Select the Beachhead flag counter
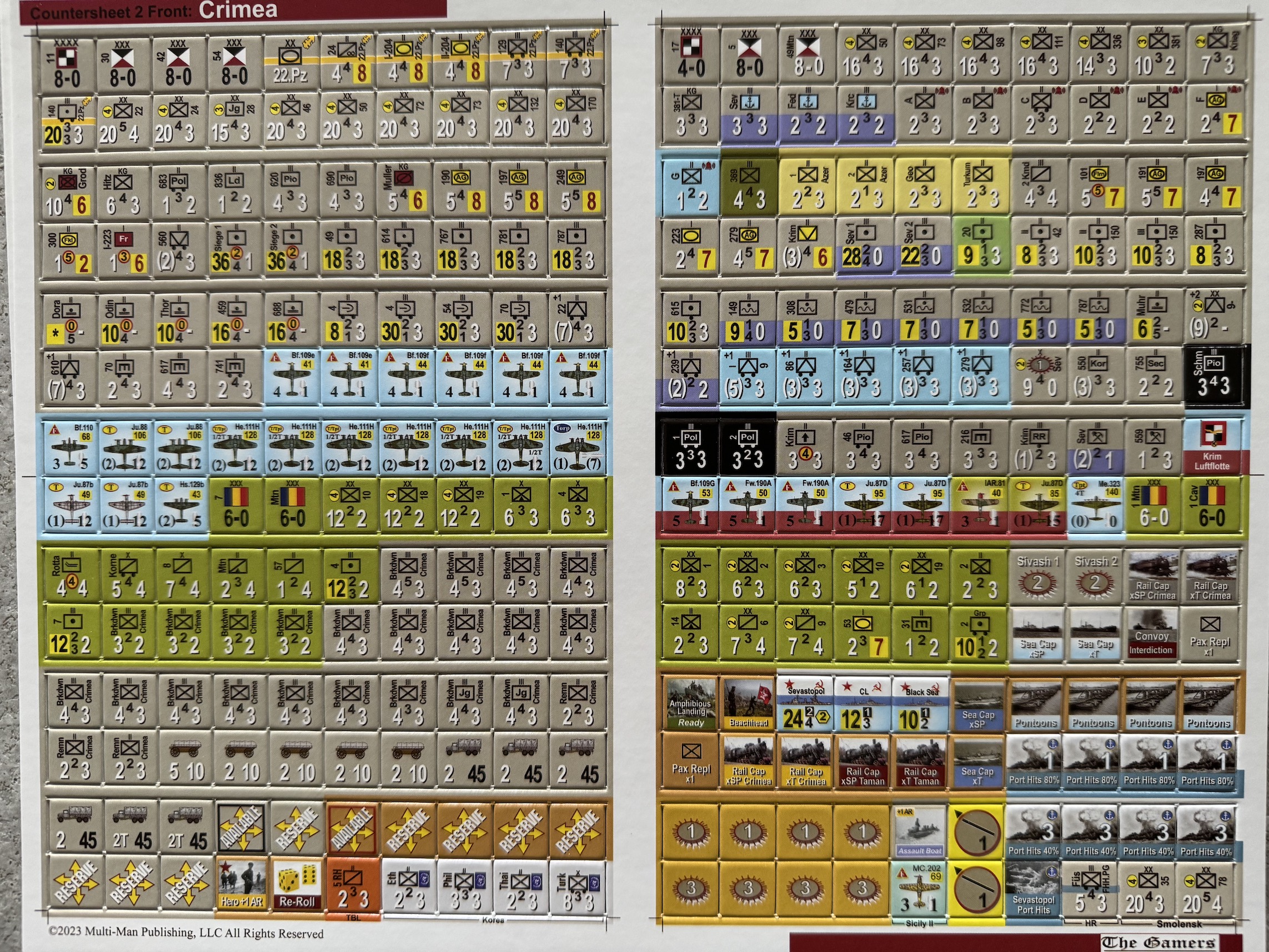Screen dimensions: 1269x952 click(x=748, y=704)
